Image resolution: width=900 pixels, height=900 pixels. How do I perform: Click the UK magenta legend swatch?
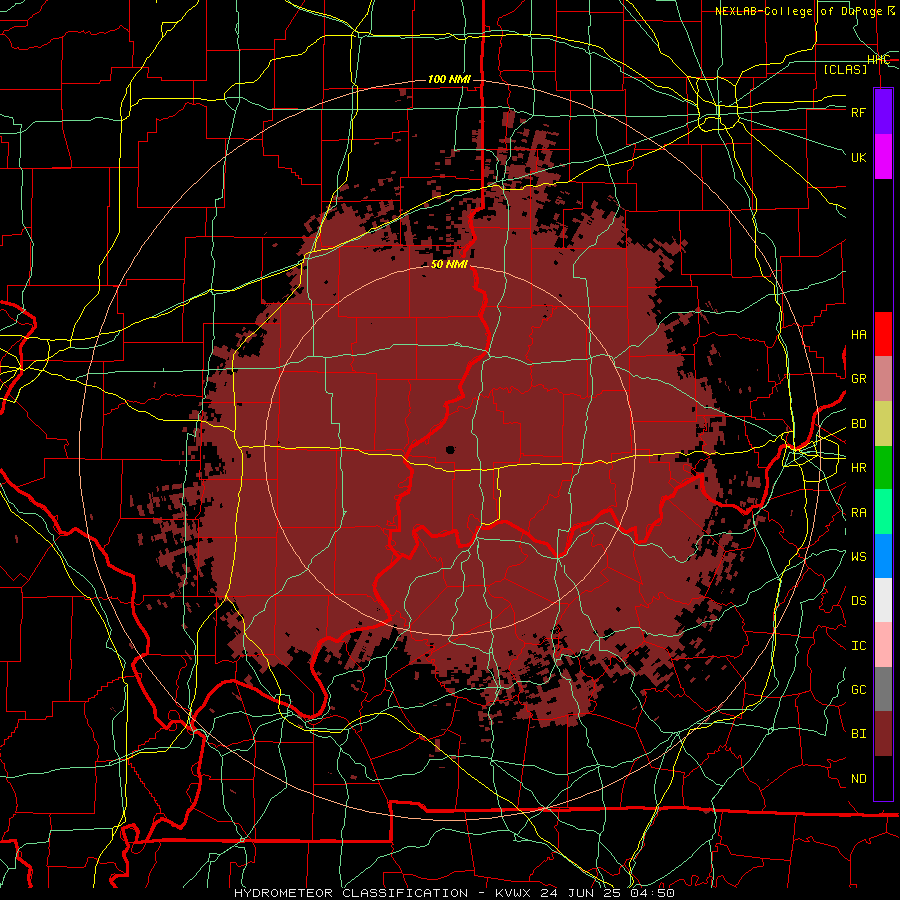point(883,157)
